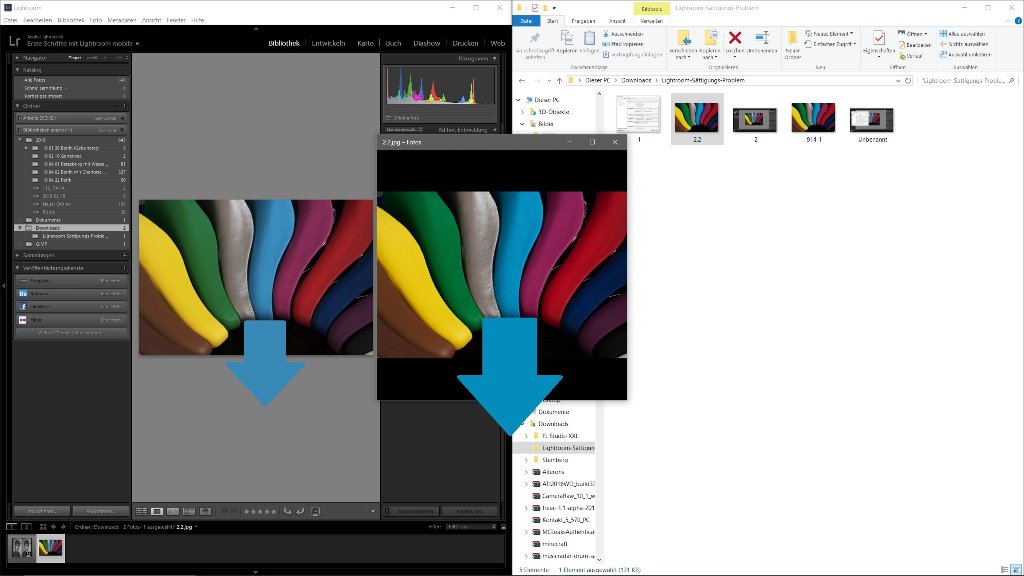Viewport: 1024px width, 576px height.
Task: Open the Ad-hoc Entwicklung panel dropdown
Action: tap(493, 129)
